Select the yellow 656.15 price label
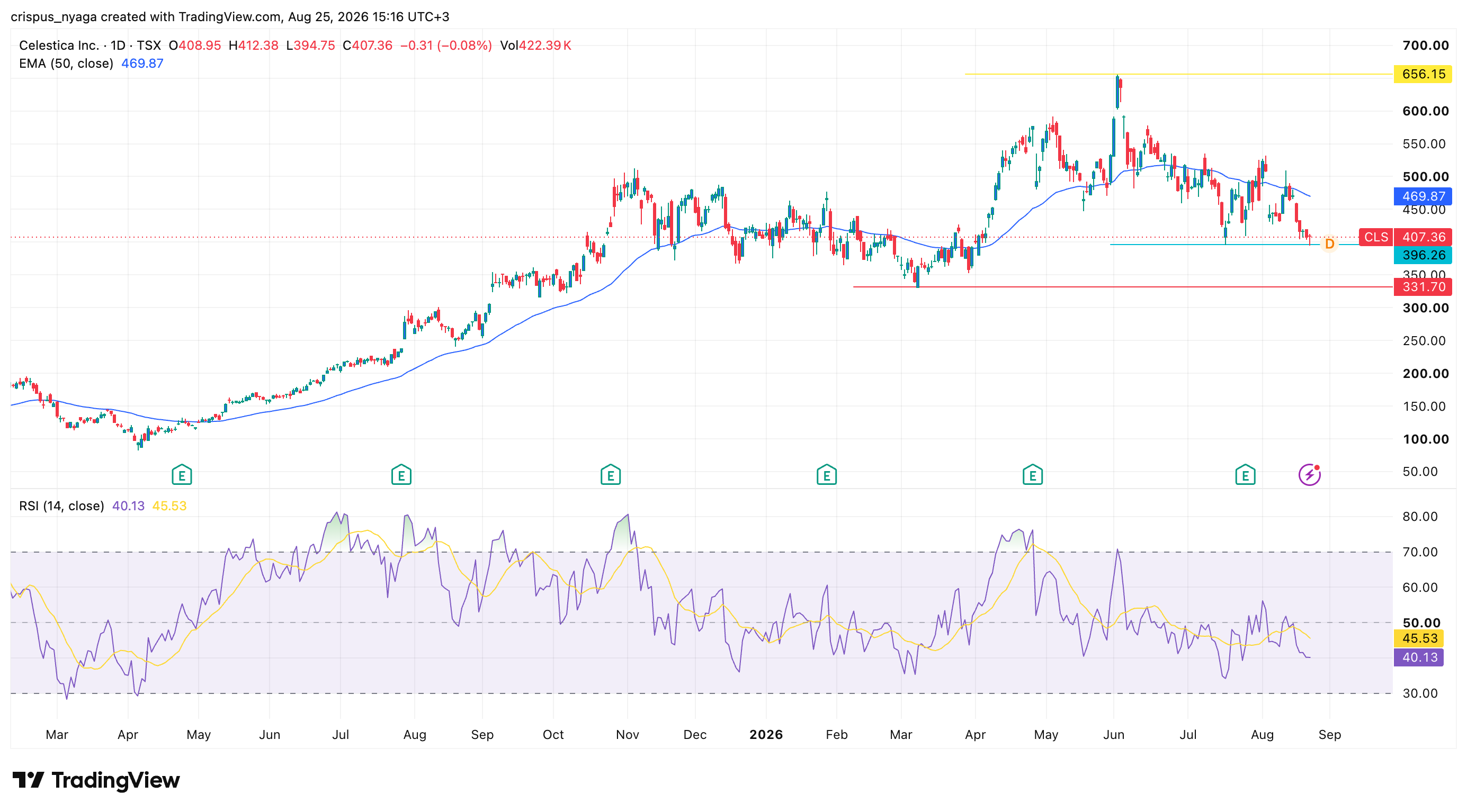The image size is (1467, 812). click(x=1423, y=74)
